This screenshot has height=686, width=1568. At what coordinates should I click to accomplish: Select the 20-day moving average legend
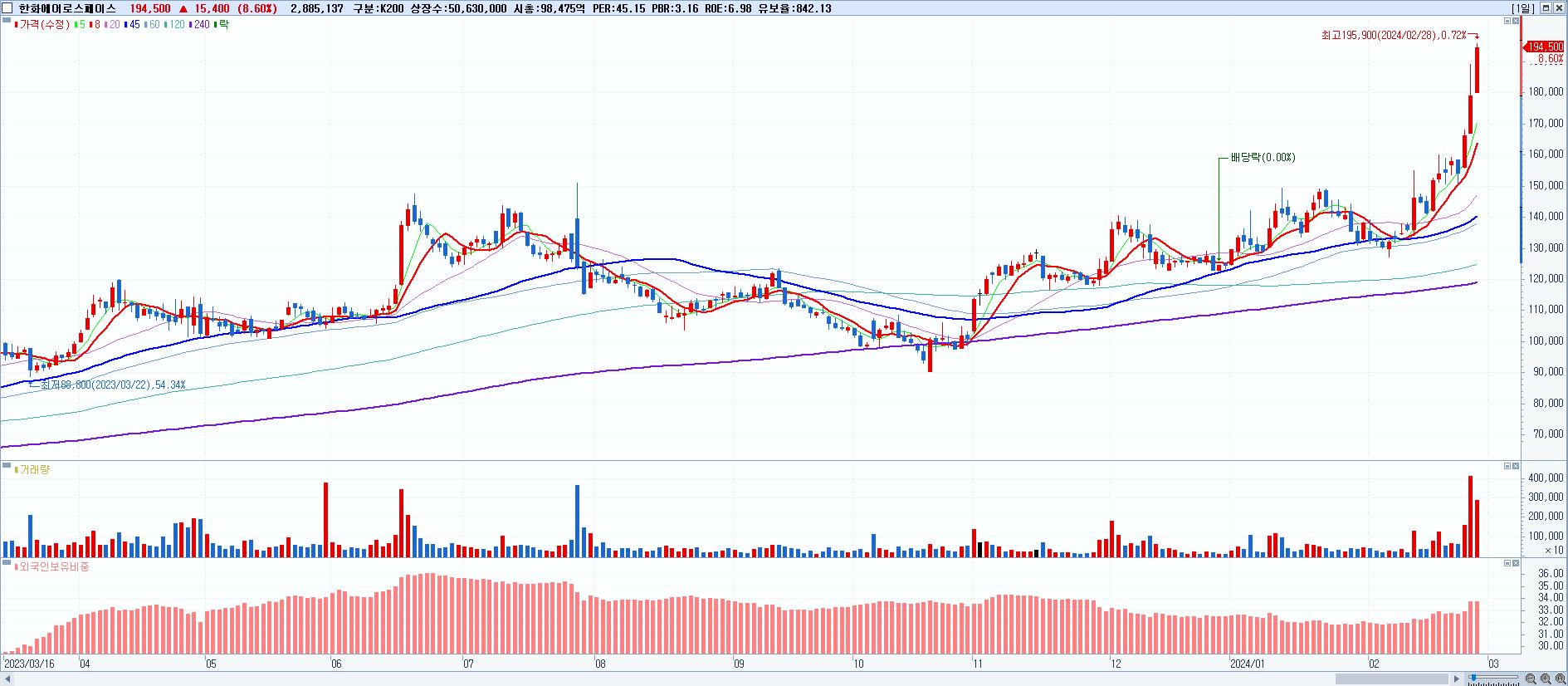point(112,25)
